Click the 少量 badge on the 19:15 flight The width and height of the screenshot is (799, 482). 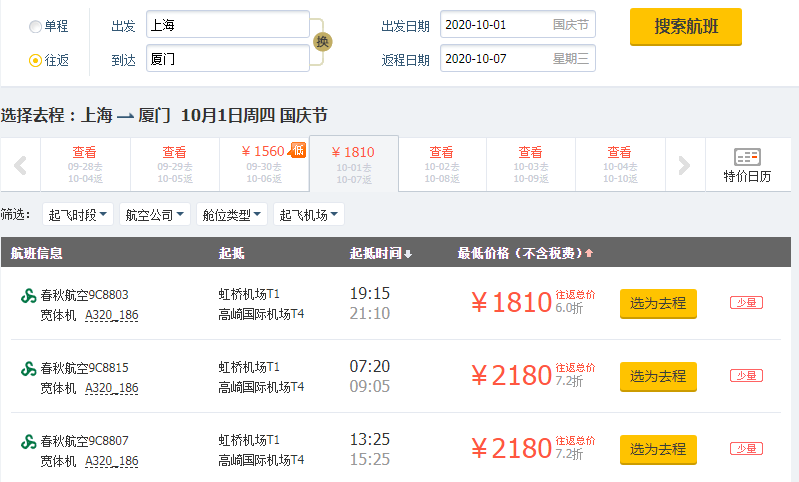pos(746,303)
